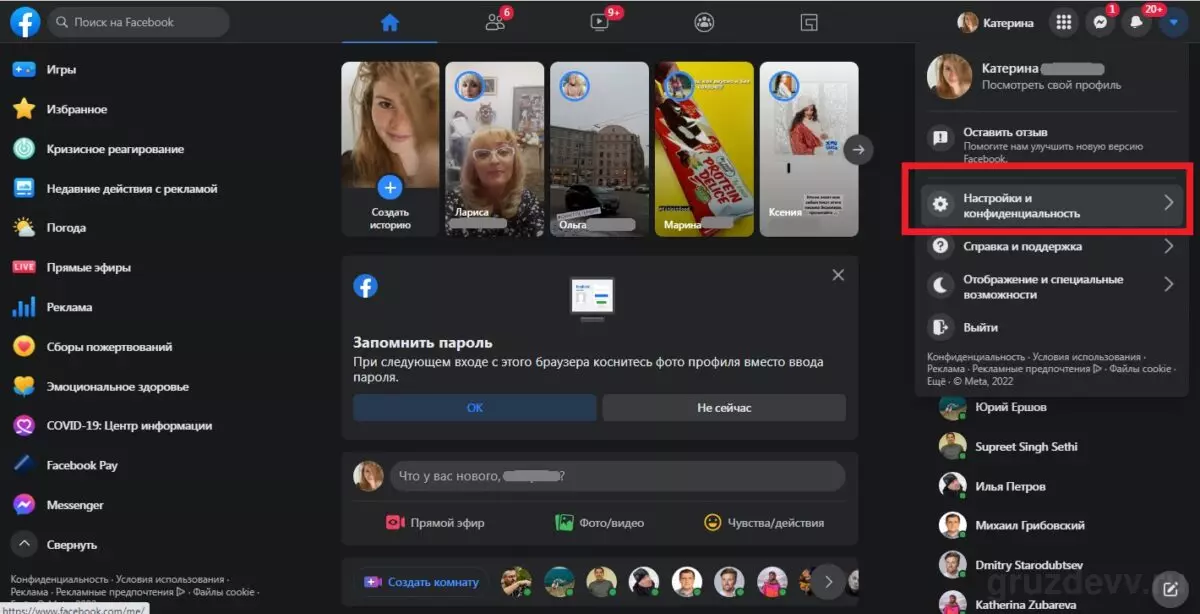This screenshot has height=614, width=1200.
Task: Open the nine-dot menu grid icon
Action: point(1064,22)
